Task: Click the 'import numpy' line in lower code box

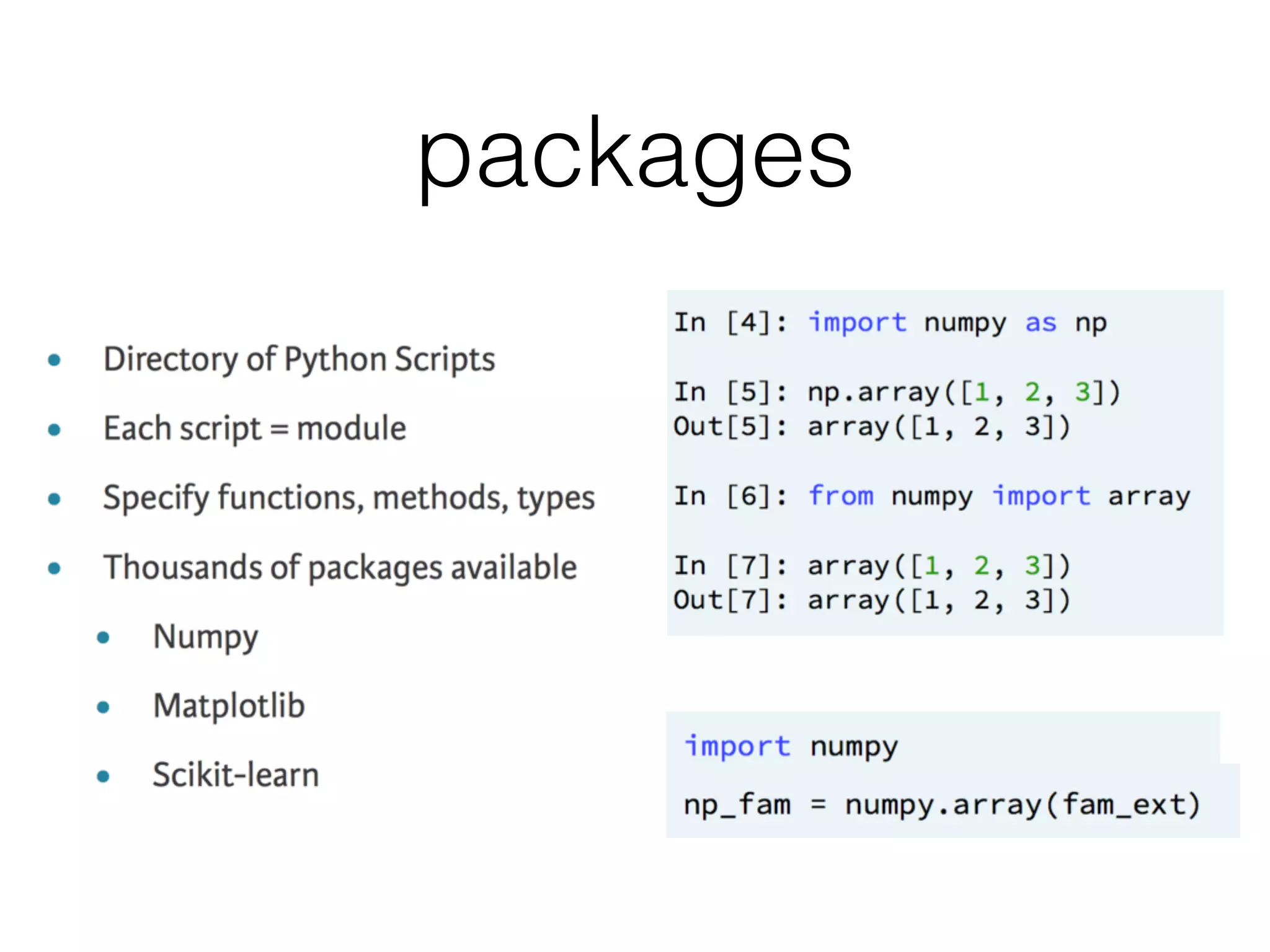Action: click(x=791, y=747)
